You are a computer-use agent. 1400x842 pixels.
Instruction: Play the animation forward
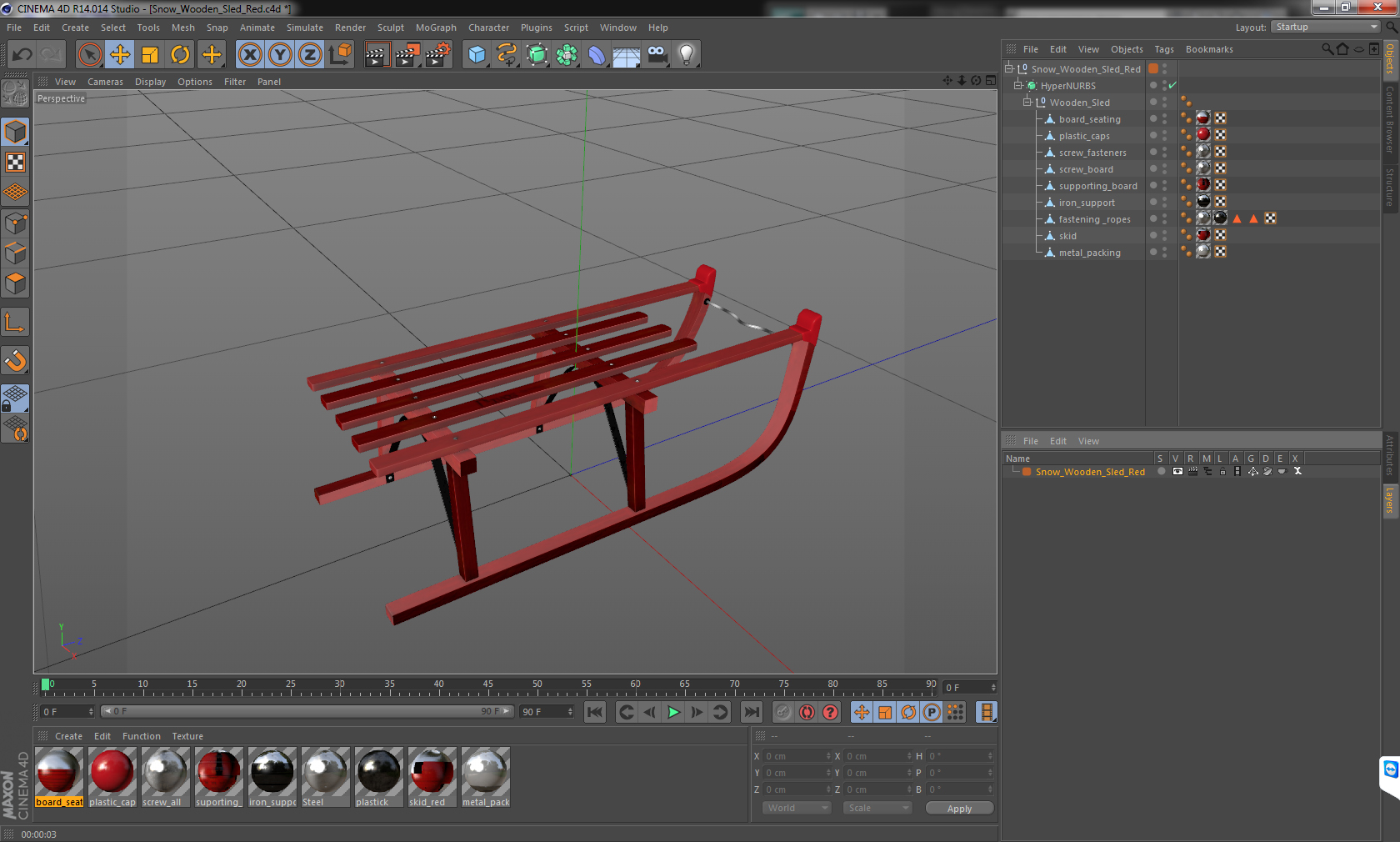pos(673,712)
